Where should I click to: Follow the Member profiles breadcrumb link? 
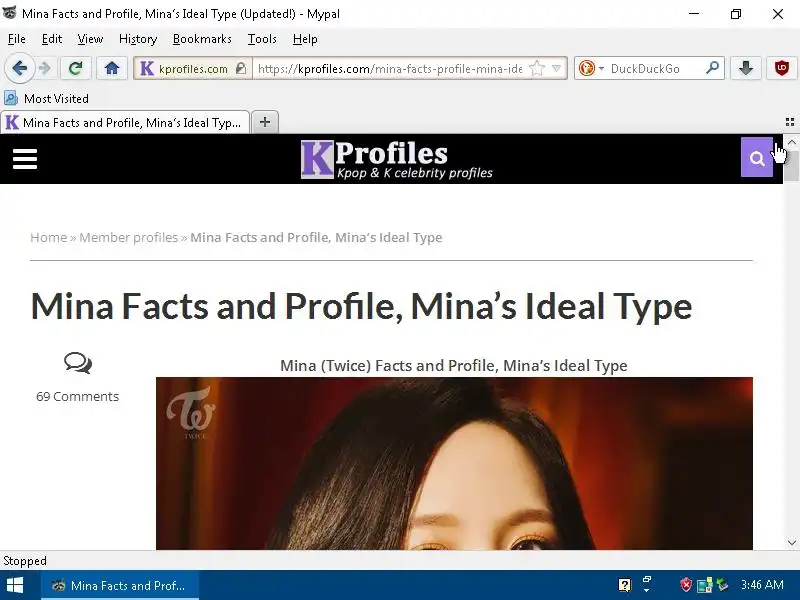(x=129, y=238)
